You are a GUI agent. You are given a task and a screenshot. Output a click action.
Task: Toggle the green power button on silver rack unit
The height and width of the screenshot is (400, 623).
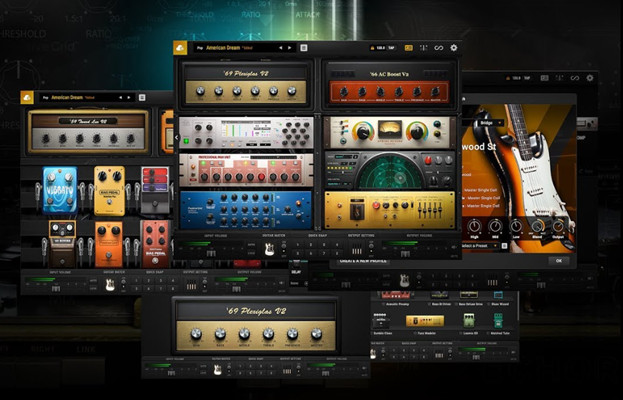186,140
